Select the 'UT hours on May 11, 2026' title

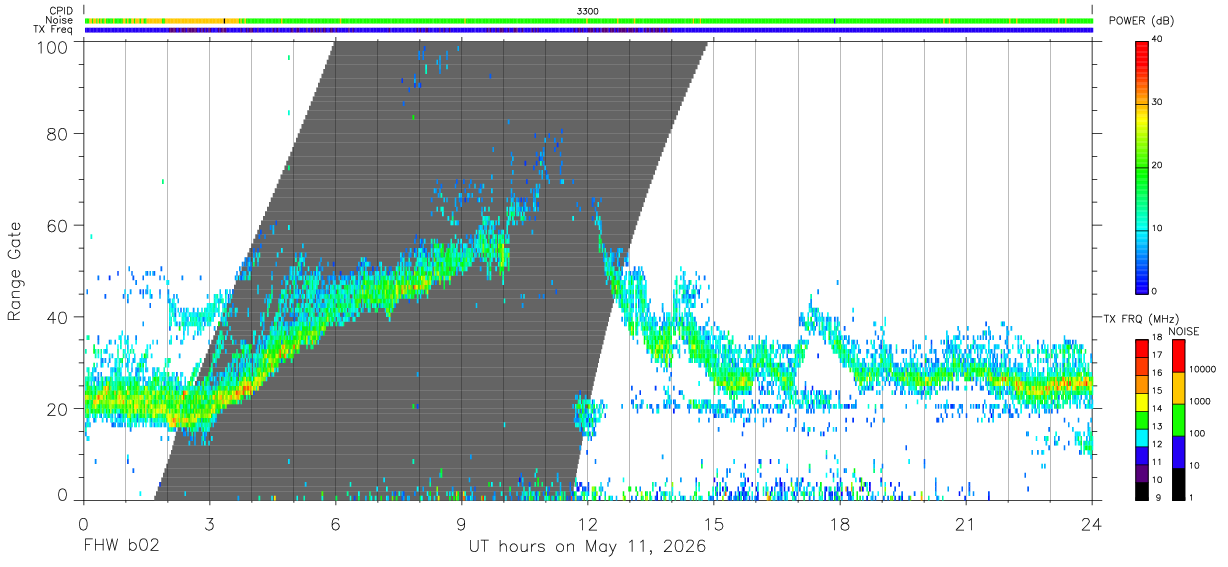coord(587,547)
